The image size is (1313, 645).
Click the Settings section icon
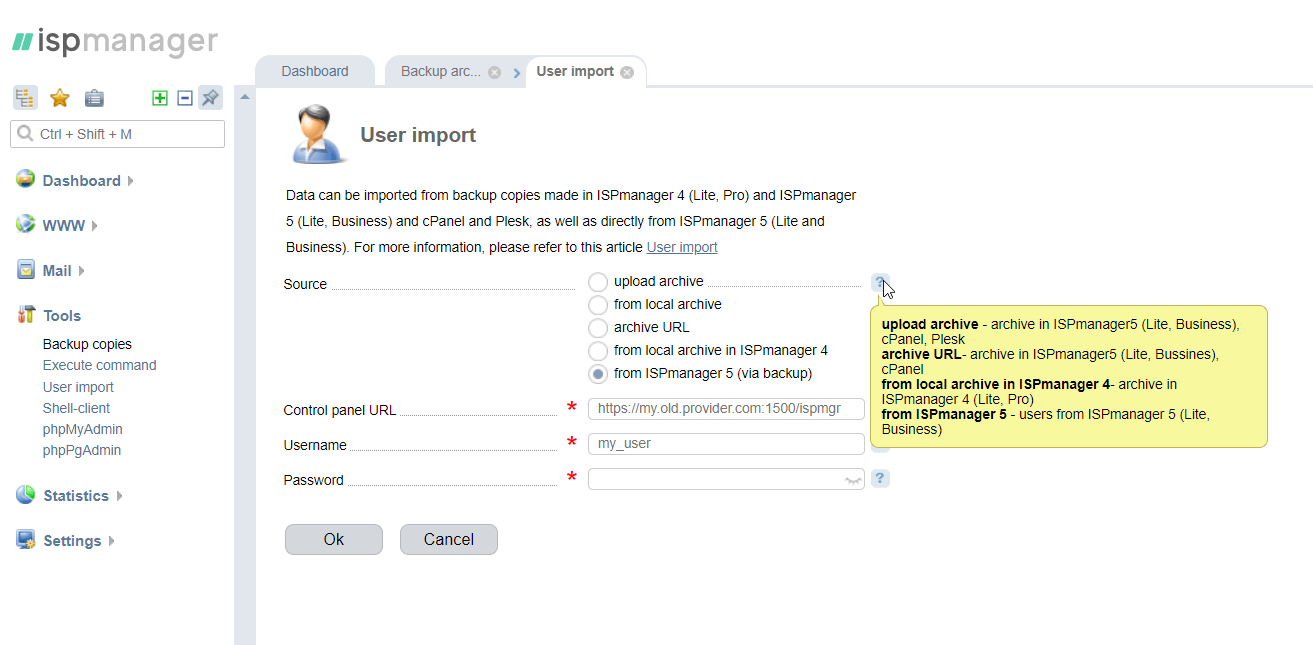[x=26, y=540]
